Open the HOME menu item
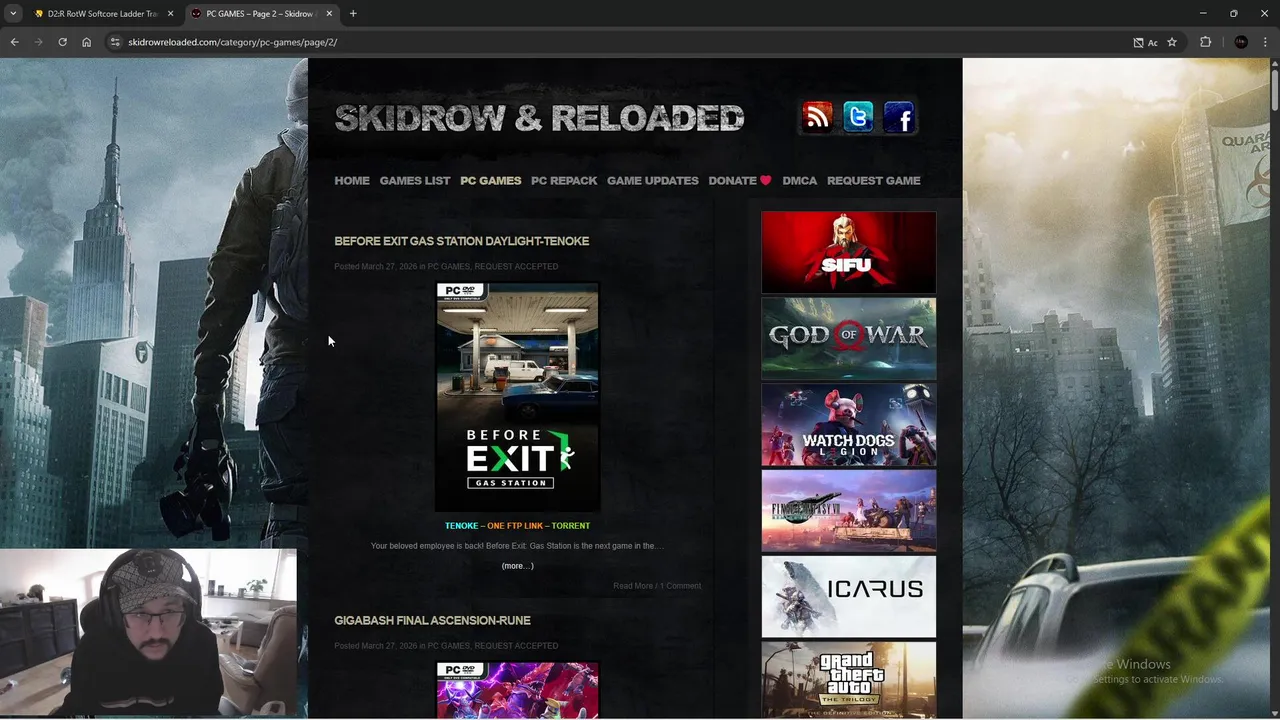Screen dimensions: 1280x720 (x=352, y=181)
